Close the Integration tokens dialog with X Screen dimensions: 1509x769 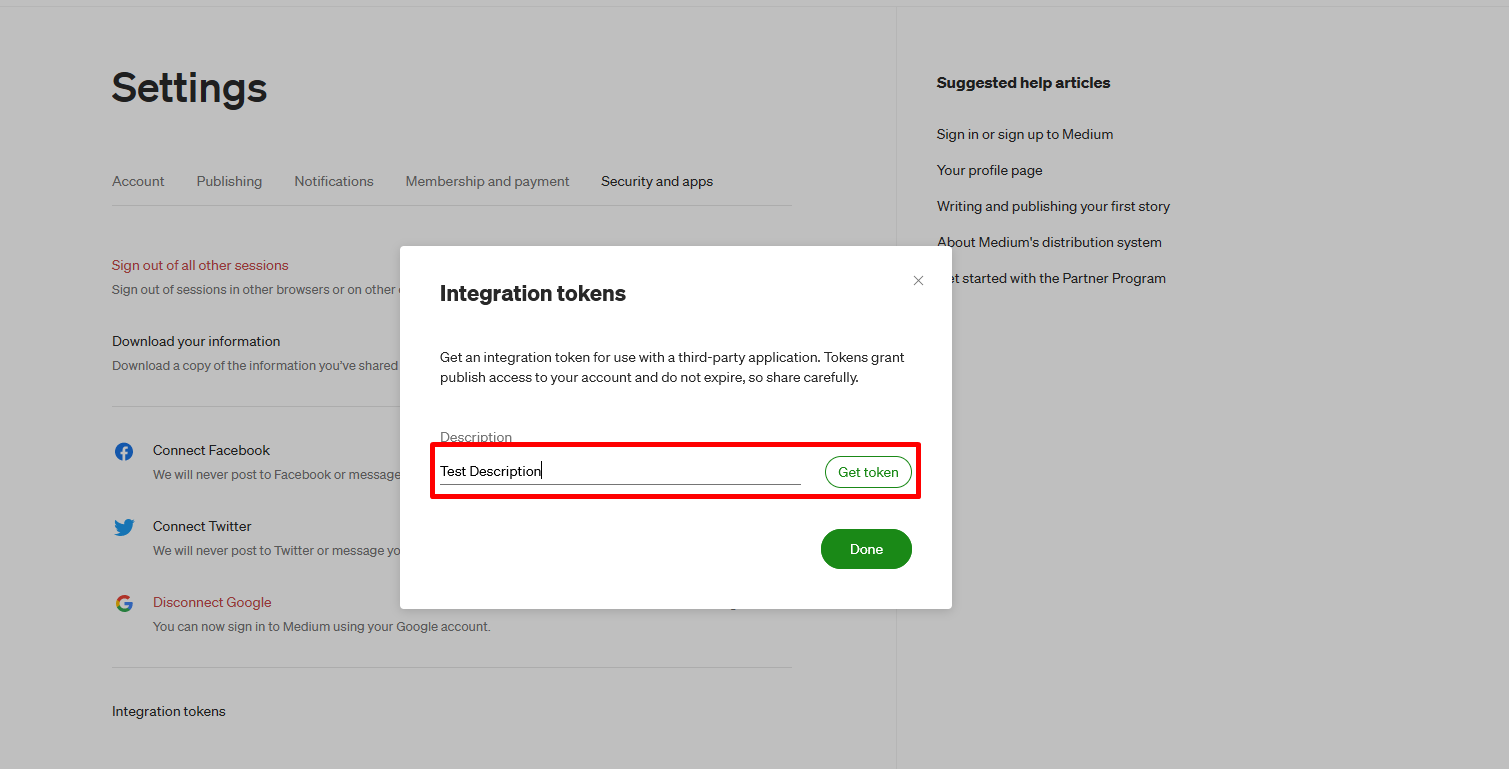tap(918, 281)
